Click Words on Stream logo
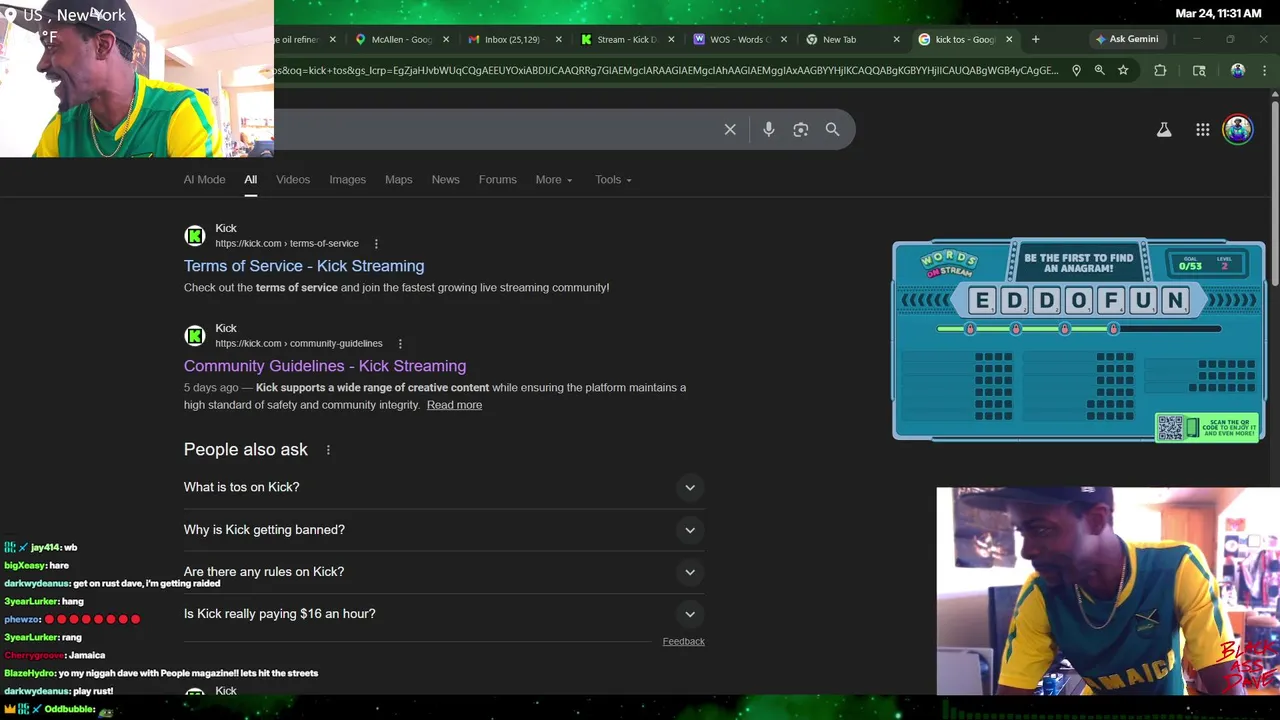1280x720 pixels. (x=949, y=264)
